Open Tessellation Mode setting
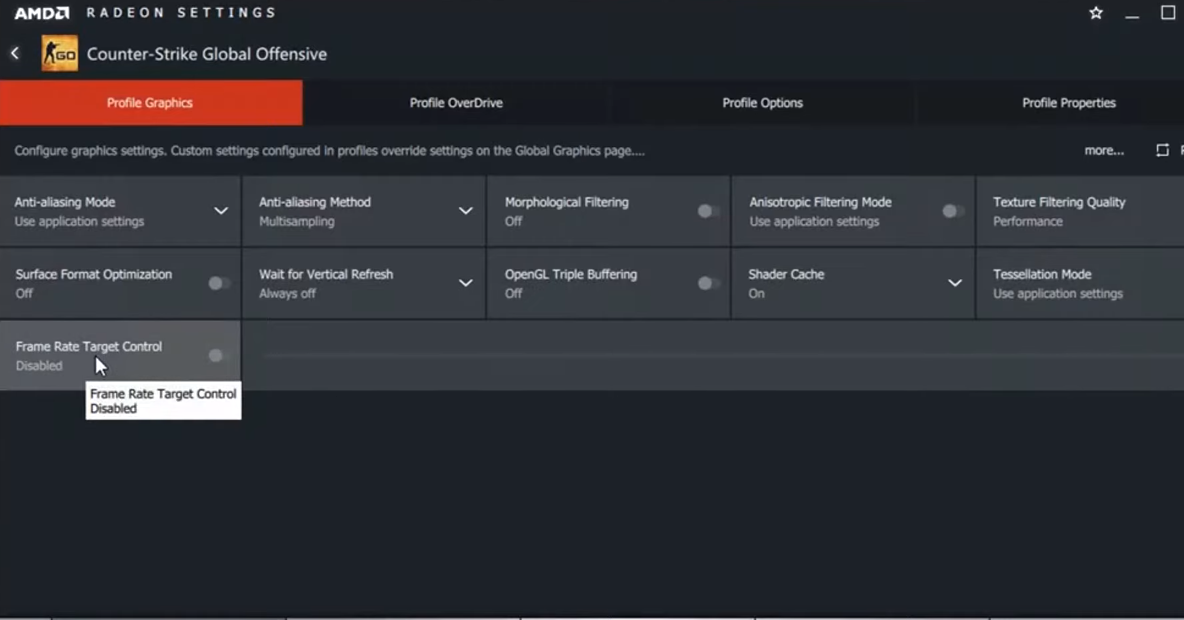Viewport: 1184px width, 620px height. (1081, 283)
